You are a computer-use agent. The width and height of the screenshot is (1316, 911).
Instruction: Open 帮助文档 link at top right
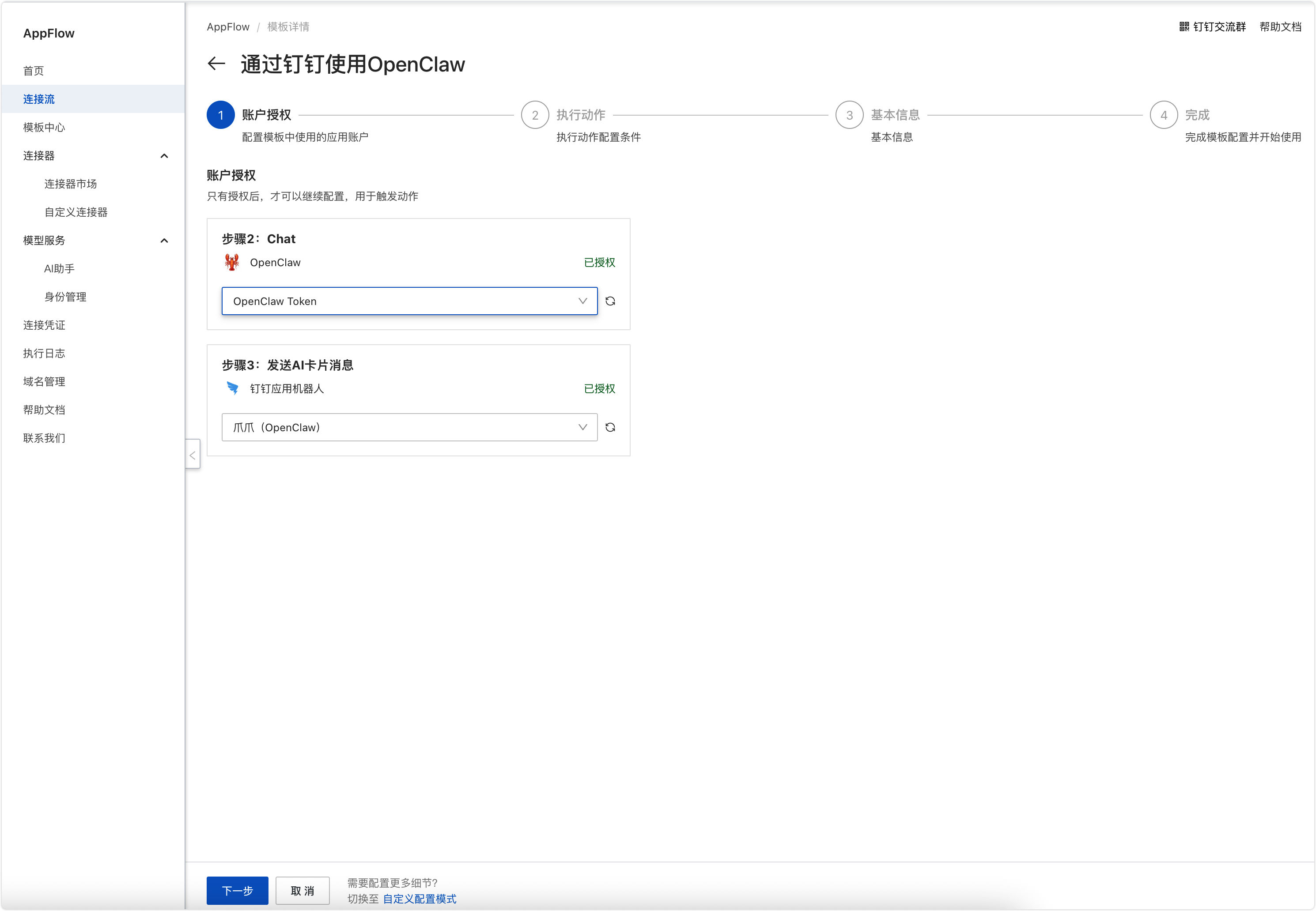click(1280, 27)
